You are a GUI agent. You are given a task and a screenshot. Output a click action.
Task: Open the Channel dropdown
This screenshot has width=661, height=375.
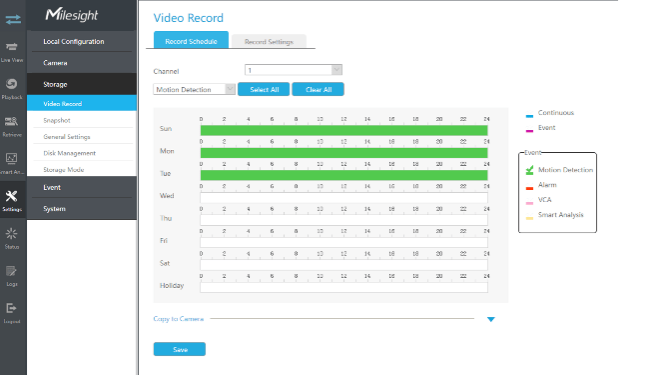293,70
